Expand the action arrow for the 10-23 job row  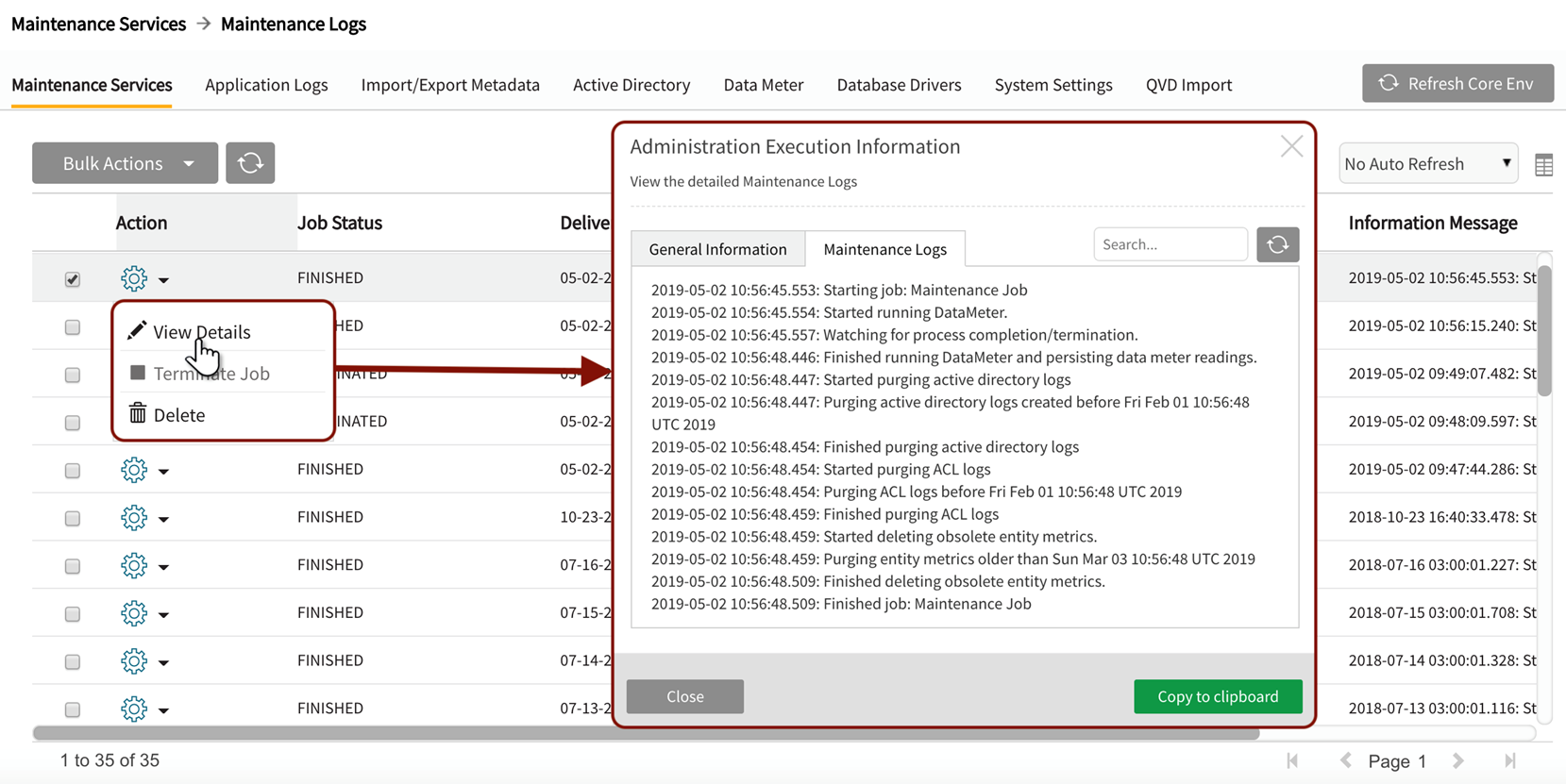pos(164,519)
